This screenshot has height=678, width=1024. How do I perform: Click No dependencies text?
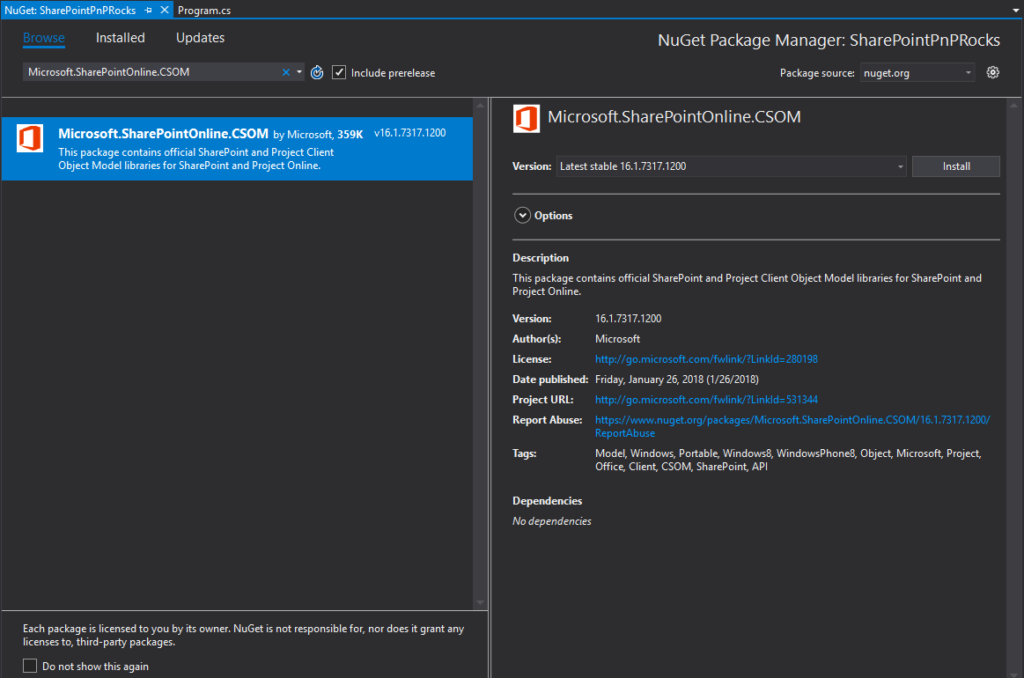(x=552, y=521)
